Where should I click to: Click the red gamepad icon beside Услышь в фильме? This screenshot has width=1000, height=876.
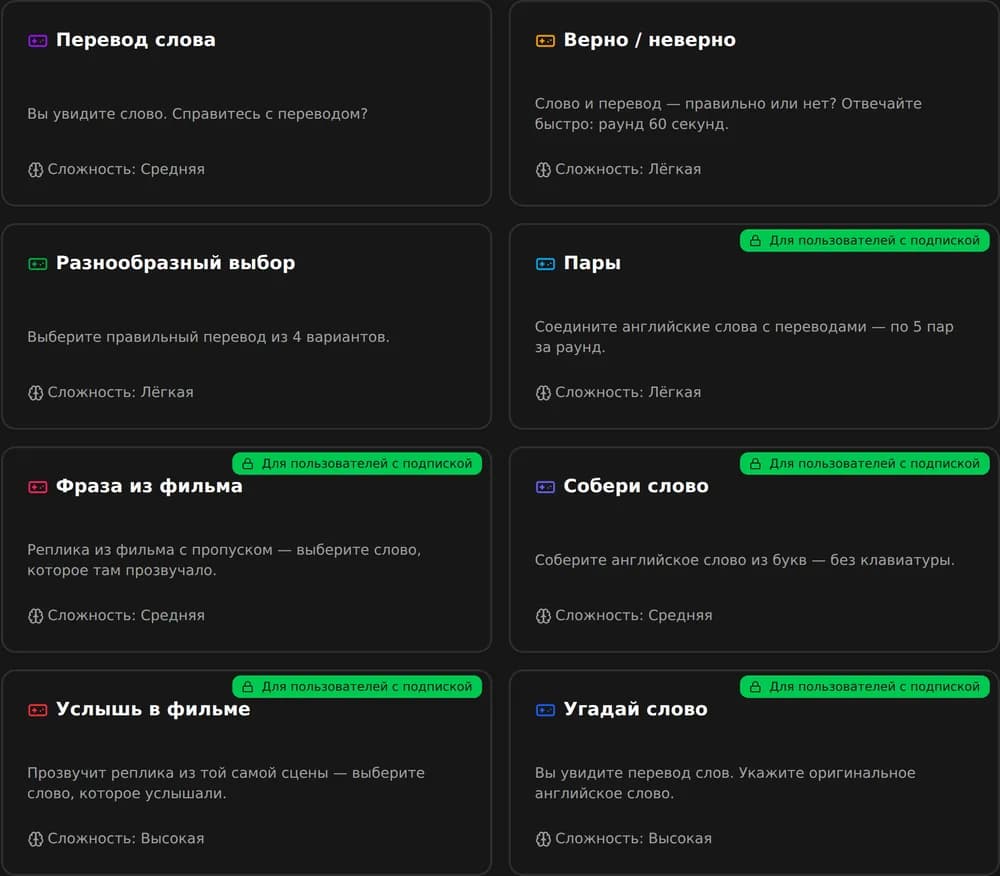38,710
